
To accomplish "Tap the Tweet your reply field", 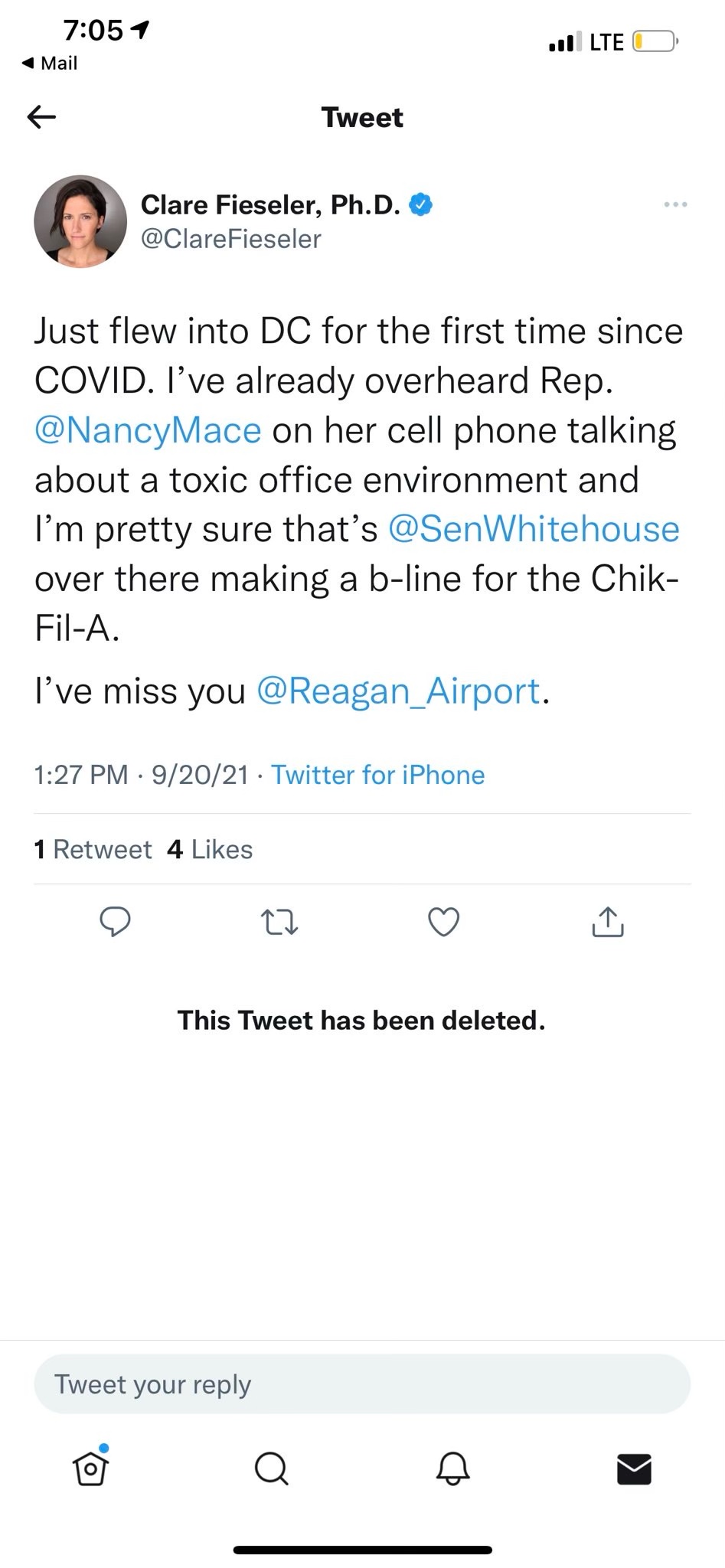I will click(x=362, y=1384).
